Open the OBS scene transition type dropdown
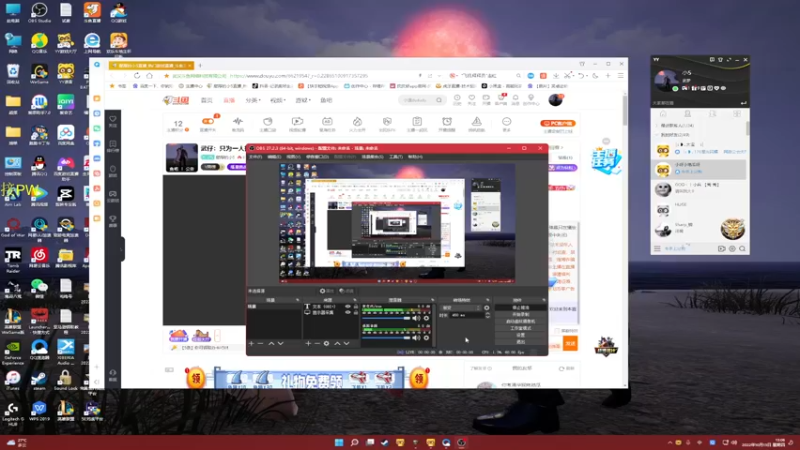 pos(462,308)
